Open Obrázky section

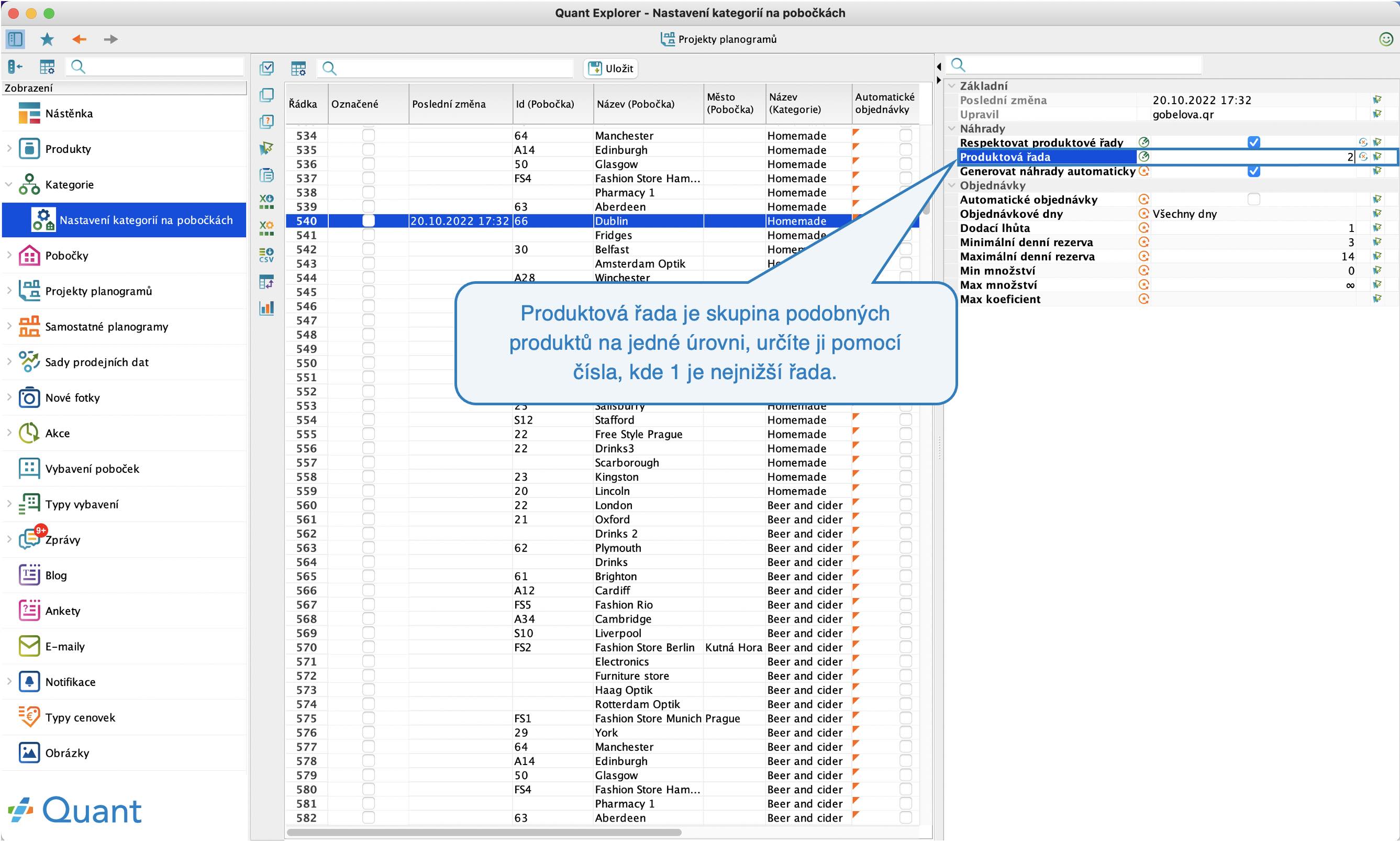(124, 753)
